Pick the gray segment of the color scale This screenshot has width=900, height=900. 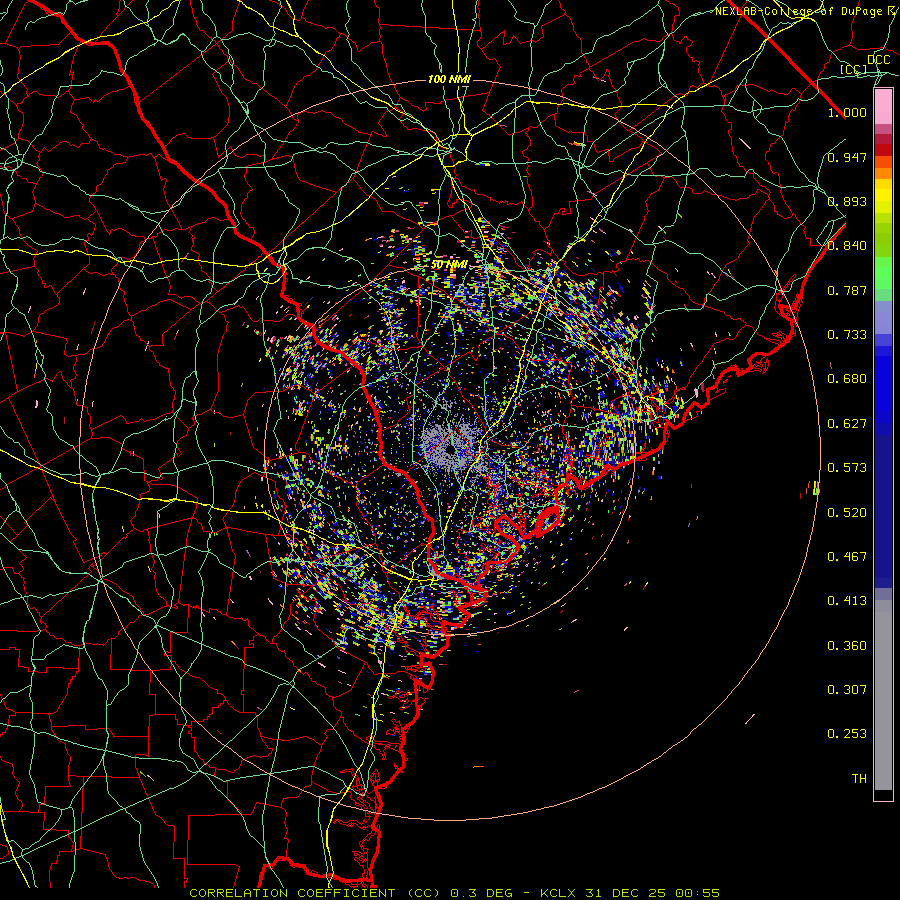coord(883,695)
